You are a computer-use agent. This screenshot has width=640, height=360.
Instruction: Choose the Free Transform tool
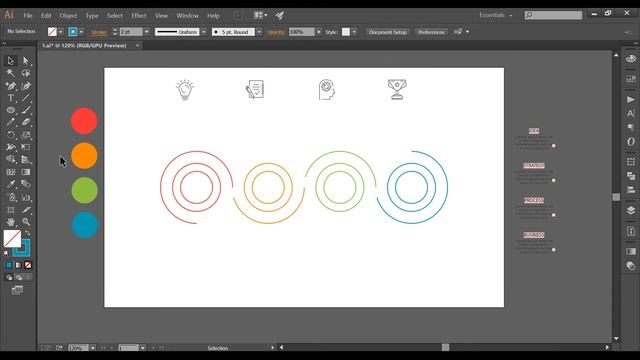26,147
